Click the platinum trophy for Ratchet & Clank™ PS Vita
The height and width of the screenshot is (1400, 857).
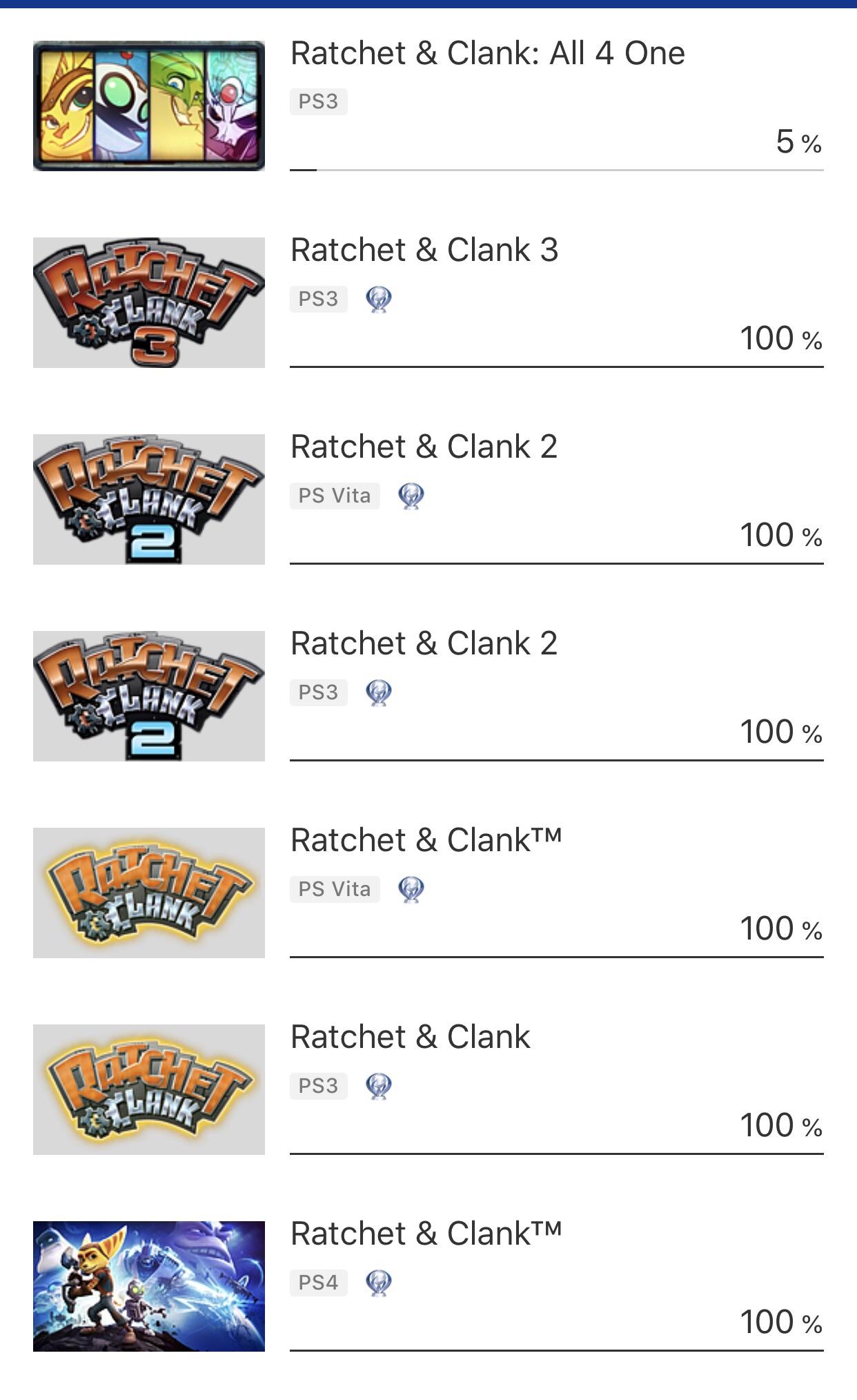coord(411,888)
